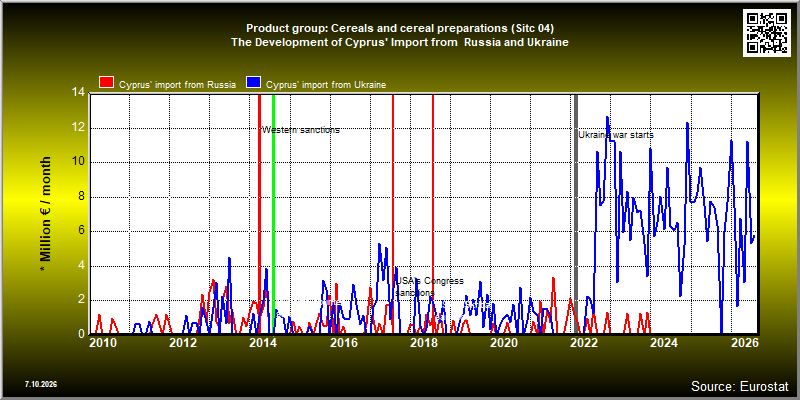Viewport: 800px width, 400px height.
Task: Click the blue Ukraine legend swatch
Action: click(x=254, y=83)
